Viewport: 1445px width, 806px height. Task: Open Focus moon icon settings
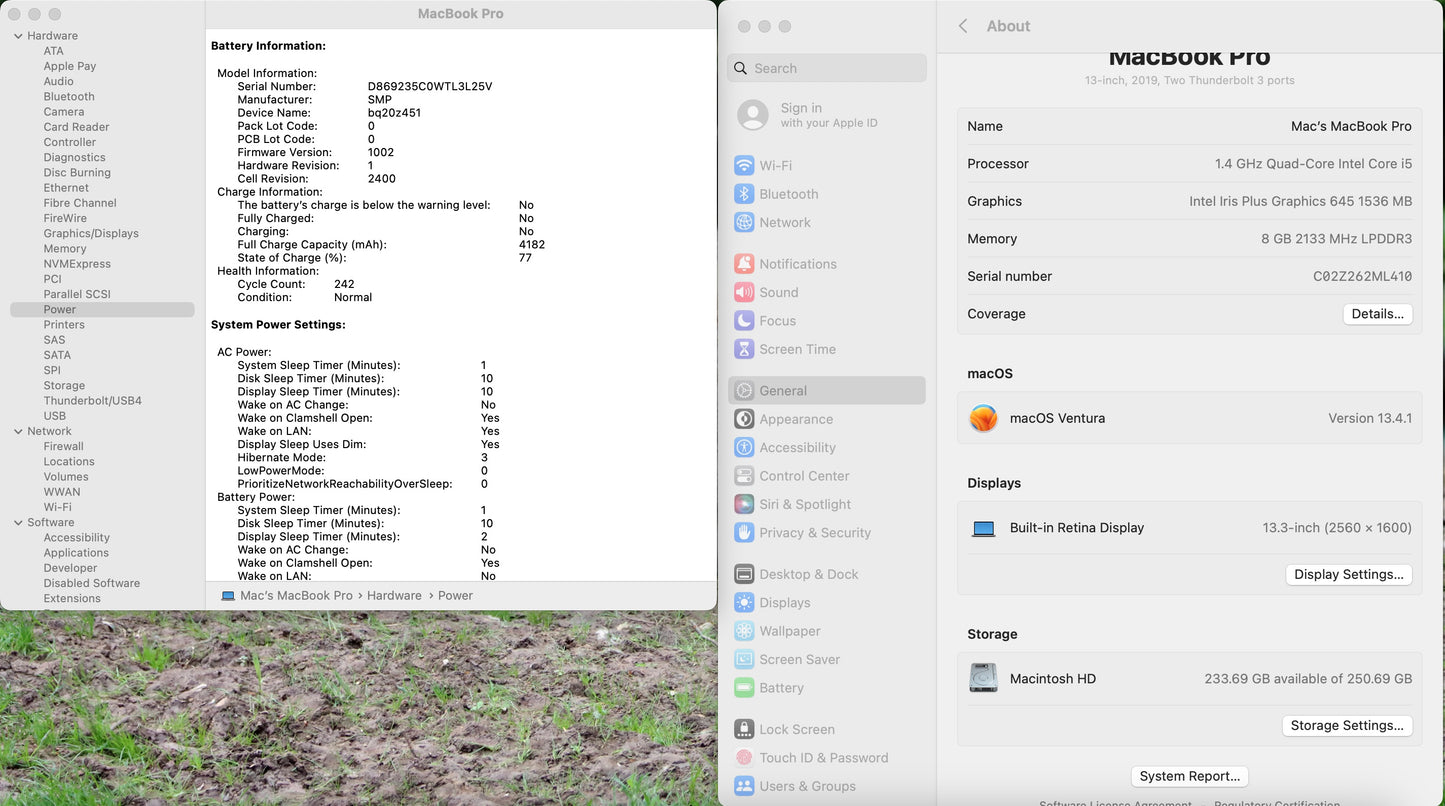[744, 321]
